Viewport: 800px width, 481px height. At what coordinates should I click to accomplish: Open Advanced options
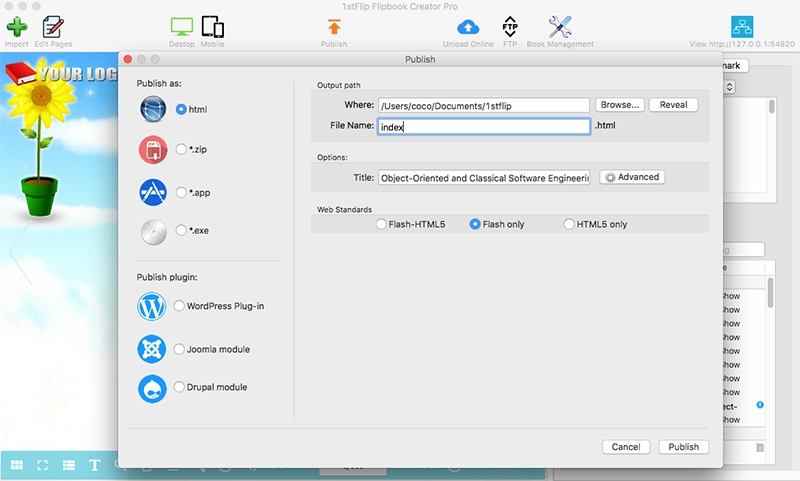click(632, 177)
